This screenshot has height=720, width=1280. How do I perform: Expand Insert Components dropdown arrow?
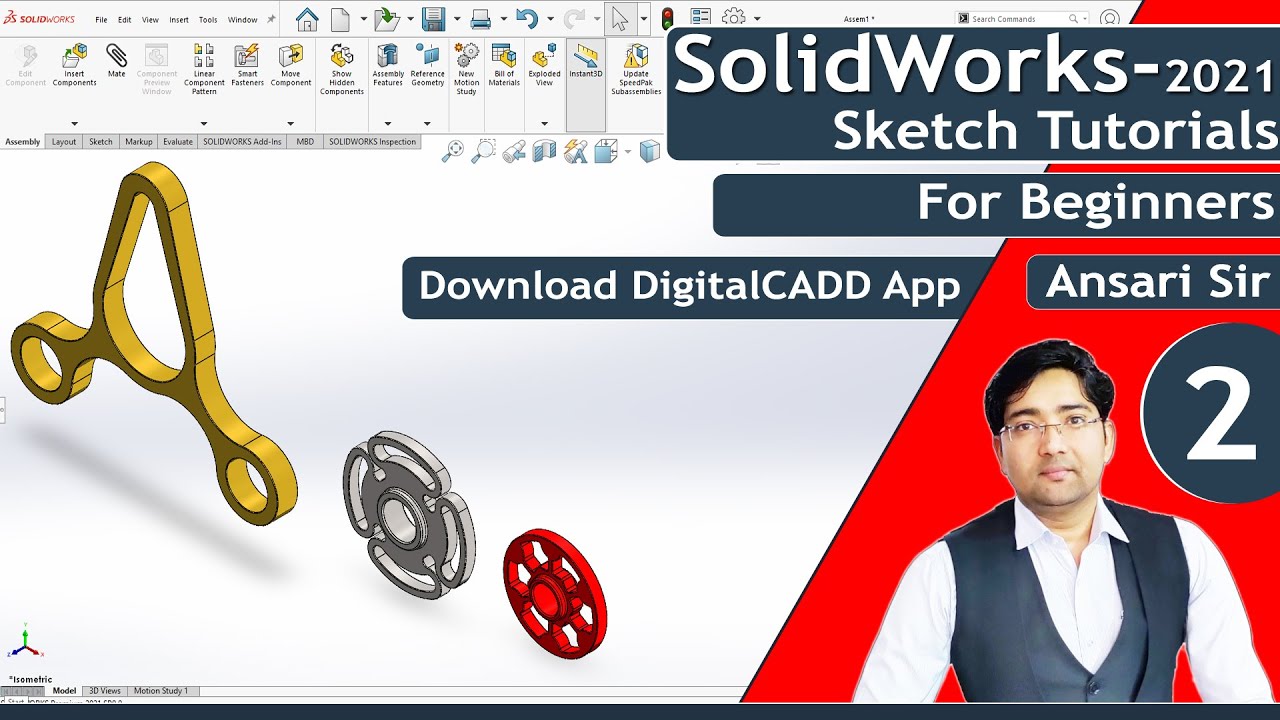[74, 124]
